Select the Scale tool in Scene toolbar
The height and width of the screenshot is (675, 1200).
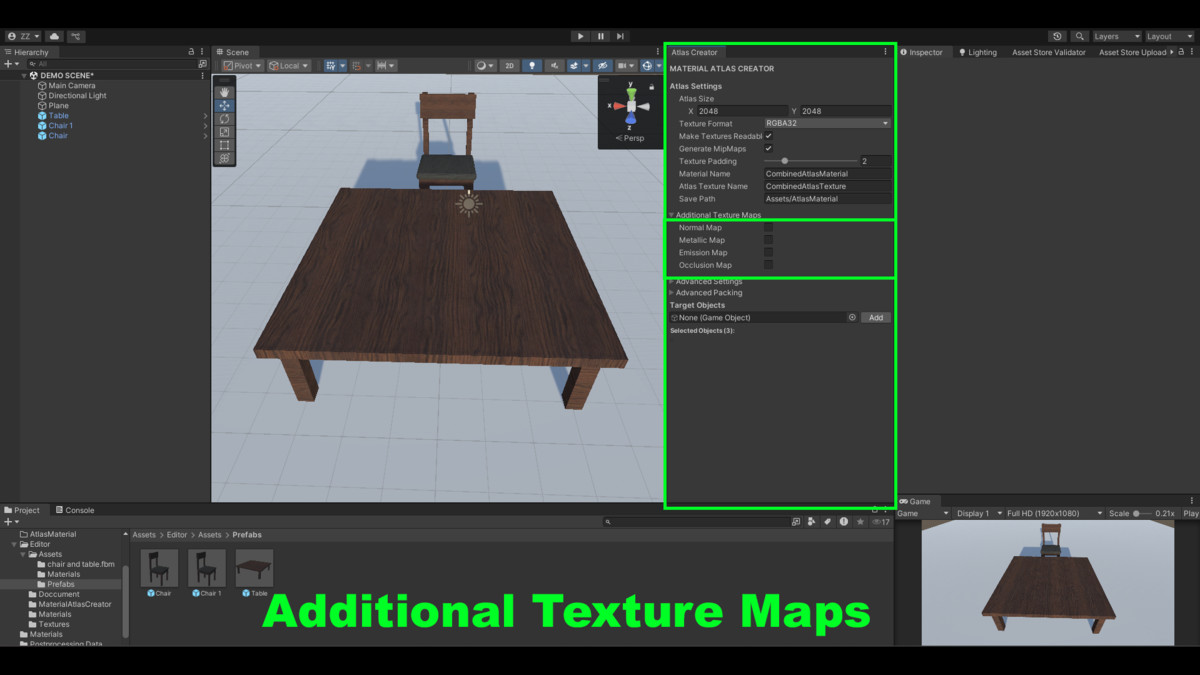coord(224,132)
